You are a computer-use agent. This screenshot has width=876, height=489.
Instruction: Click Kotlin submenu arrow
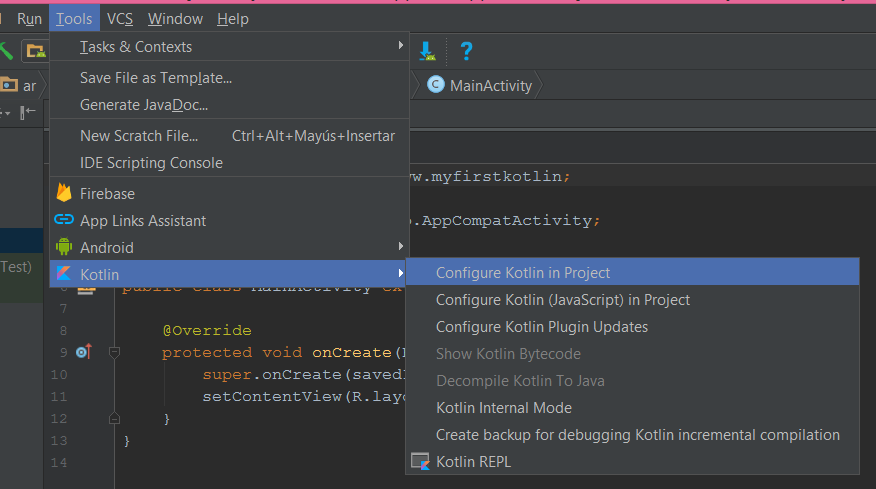(x=400, y=273)
